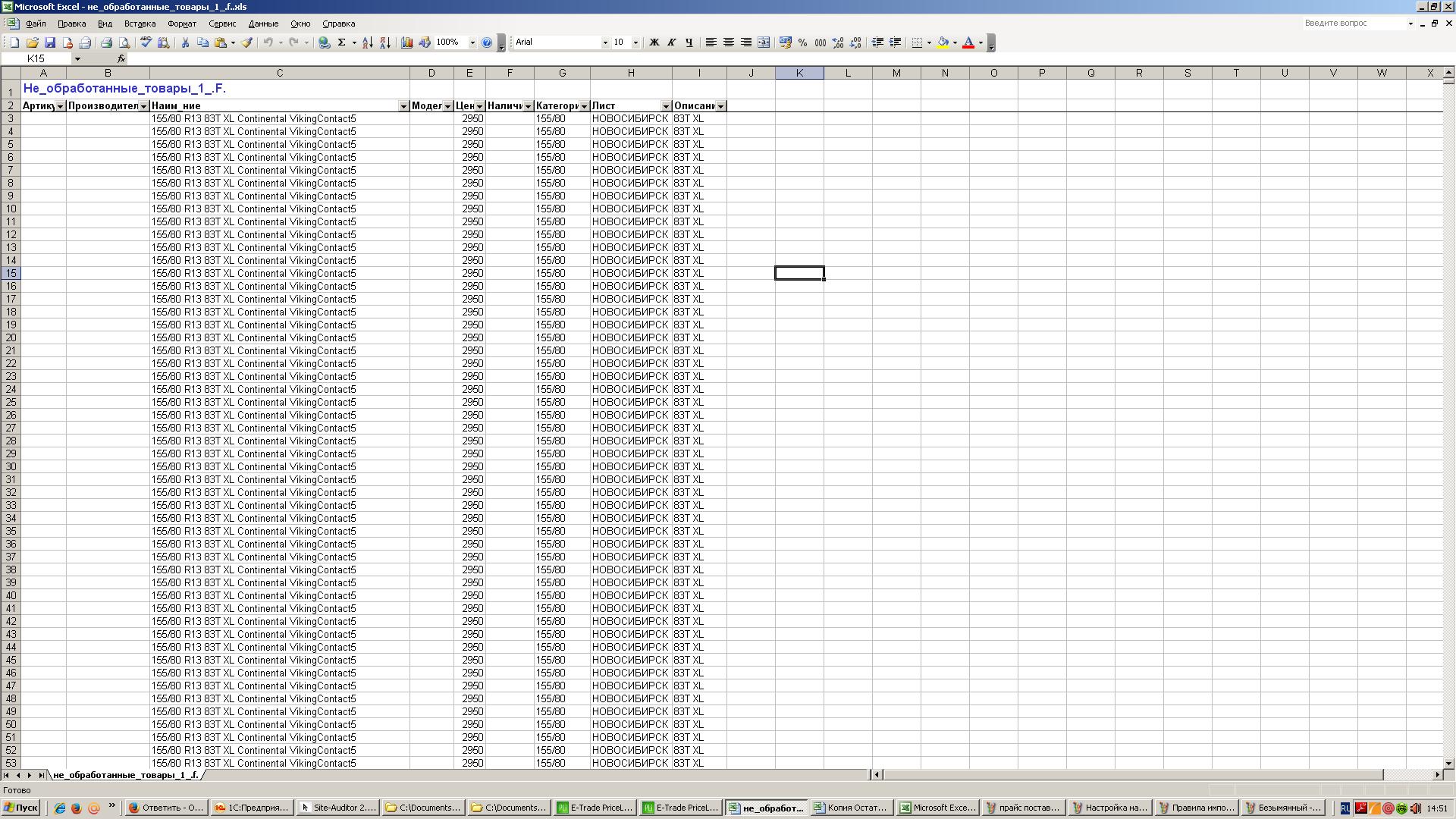1456x819 pixels.
Task: Open the Правка menu
Action: (71, 24)
